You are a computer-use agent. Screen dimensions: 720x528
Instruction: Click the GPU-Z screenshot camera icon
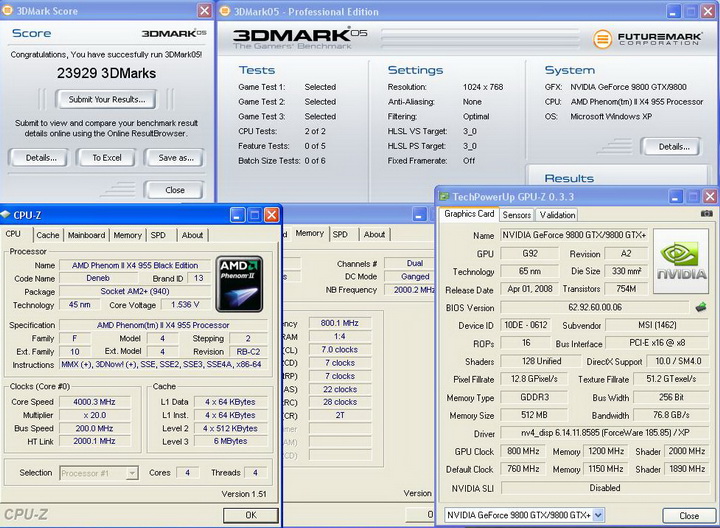click(707, 214)
